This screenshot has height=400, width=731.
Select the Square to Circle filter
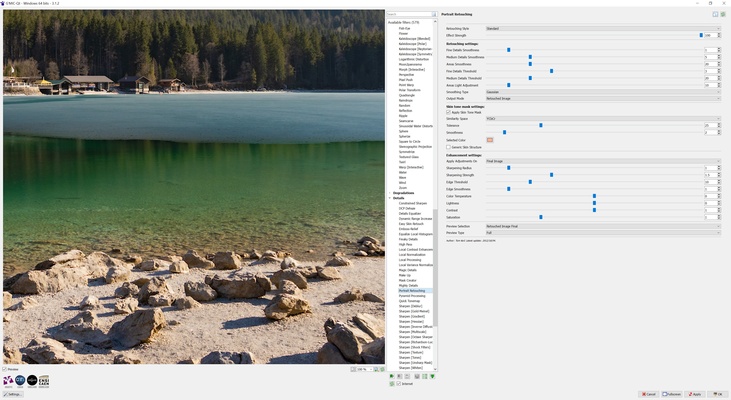point(409,141)
